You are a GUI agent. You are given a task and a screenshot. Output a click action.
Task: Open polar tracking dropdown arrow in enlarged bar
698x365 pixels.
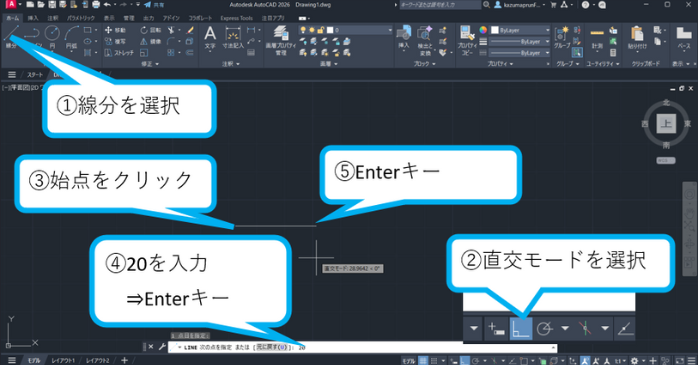(565, 328)
